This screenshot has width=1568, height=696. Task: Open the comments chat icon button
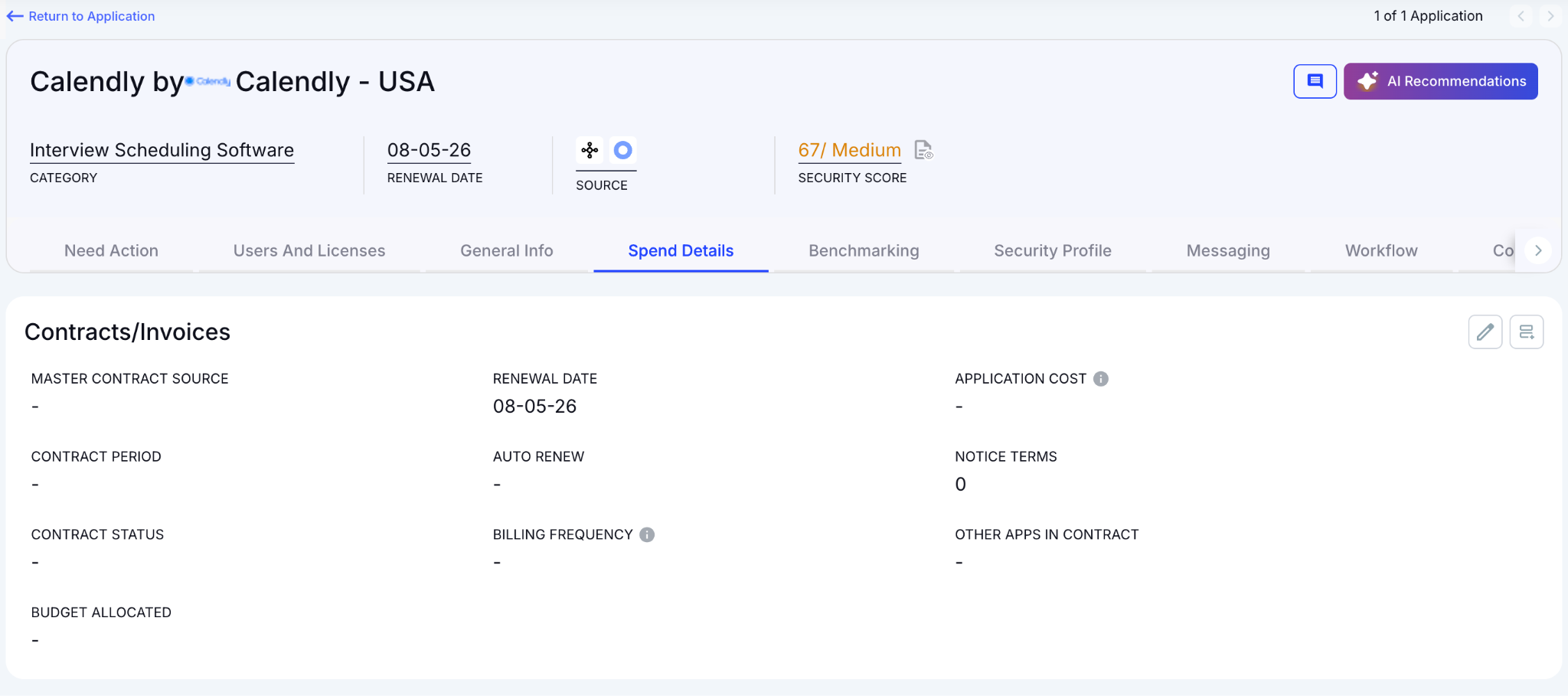(1315, 81)
